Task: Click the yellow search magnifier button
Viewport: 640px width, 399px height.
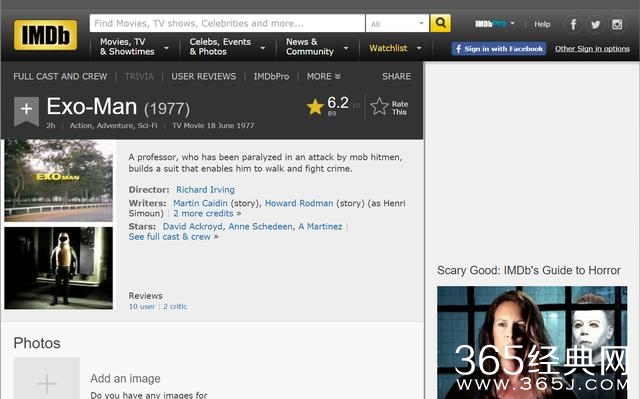Action: [440, 23]
